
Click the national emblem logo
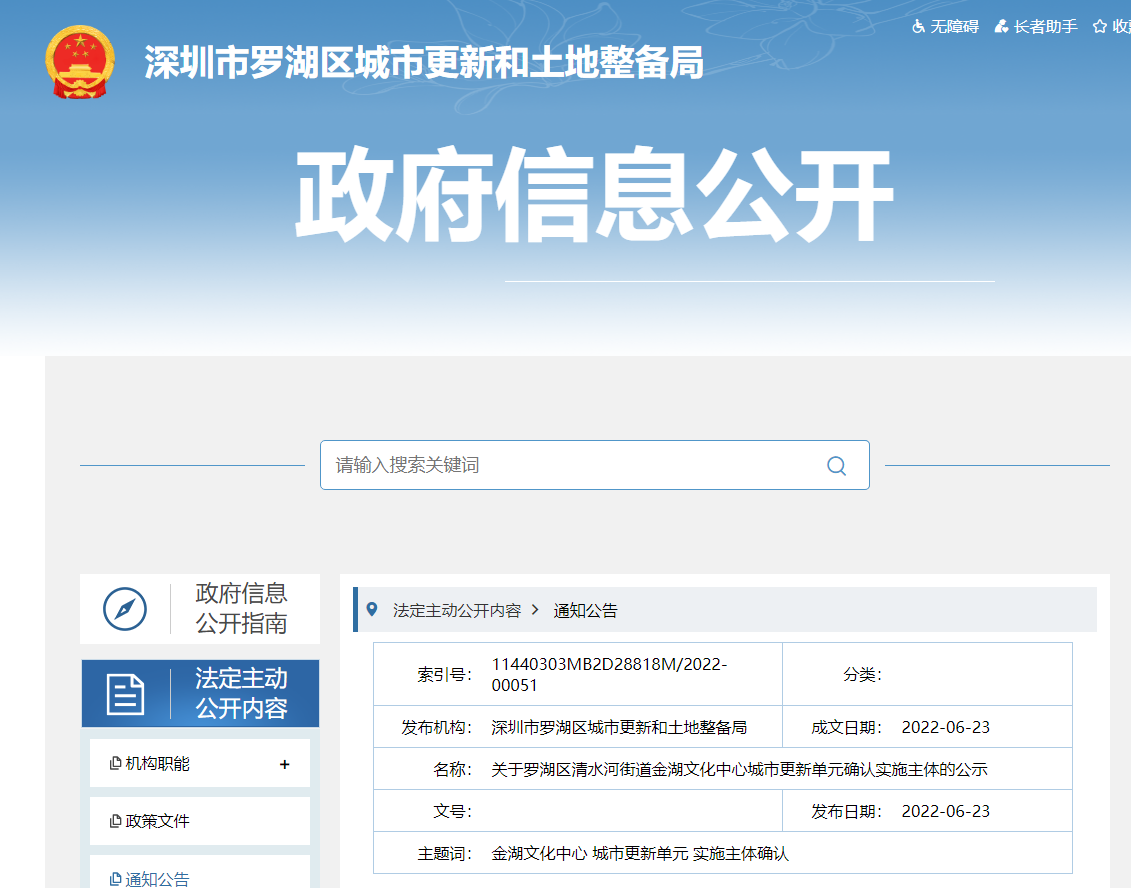point(80,62)
